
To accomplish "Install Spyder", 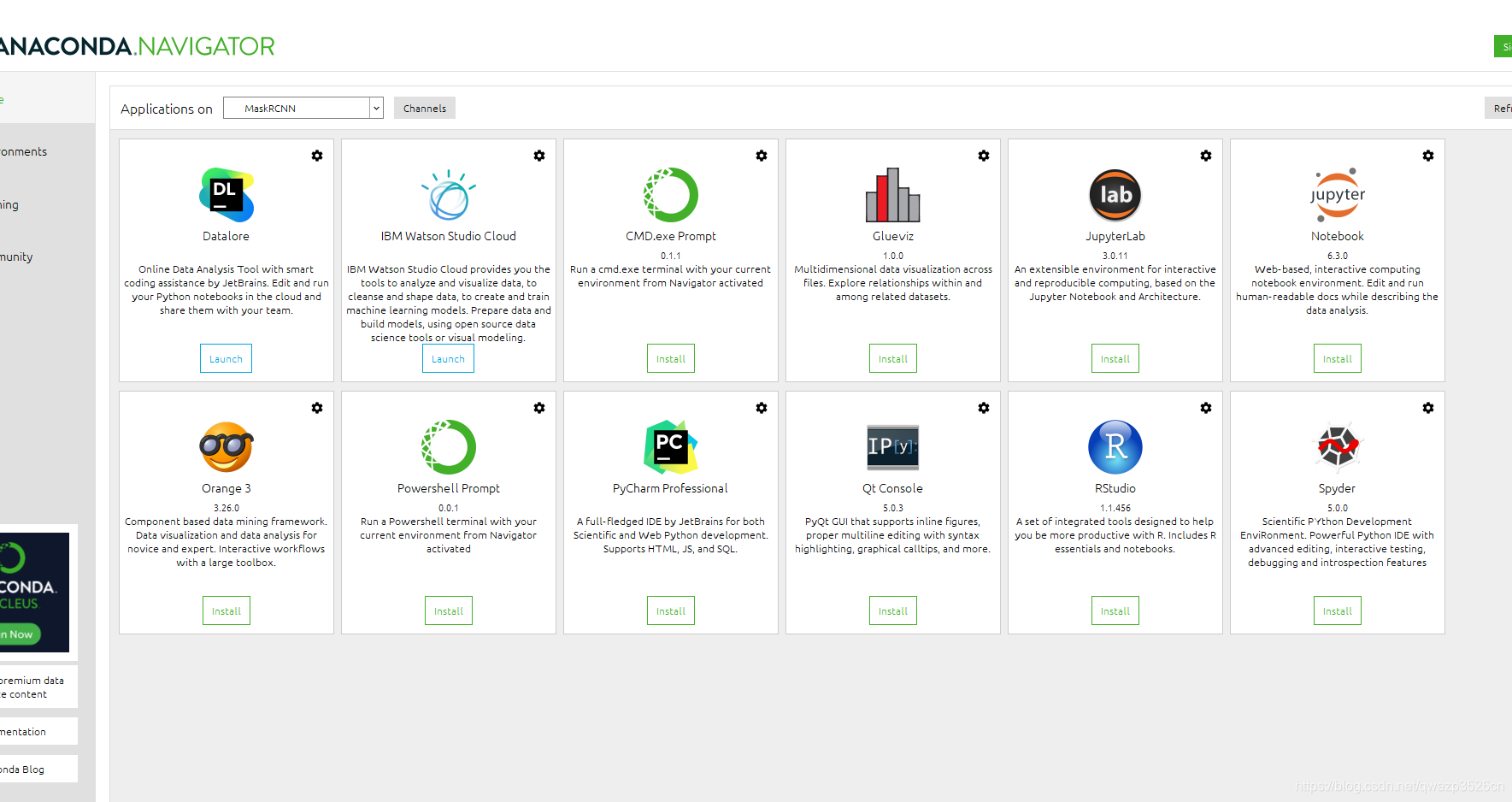I will point(1338,611).
